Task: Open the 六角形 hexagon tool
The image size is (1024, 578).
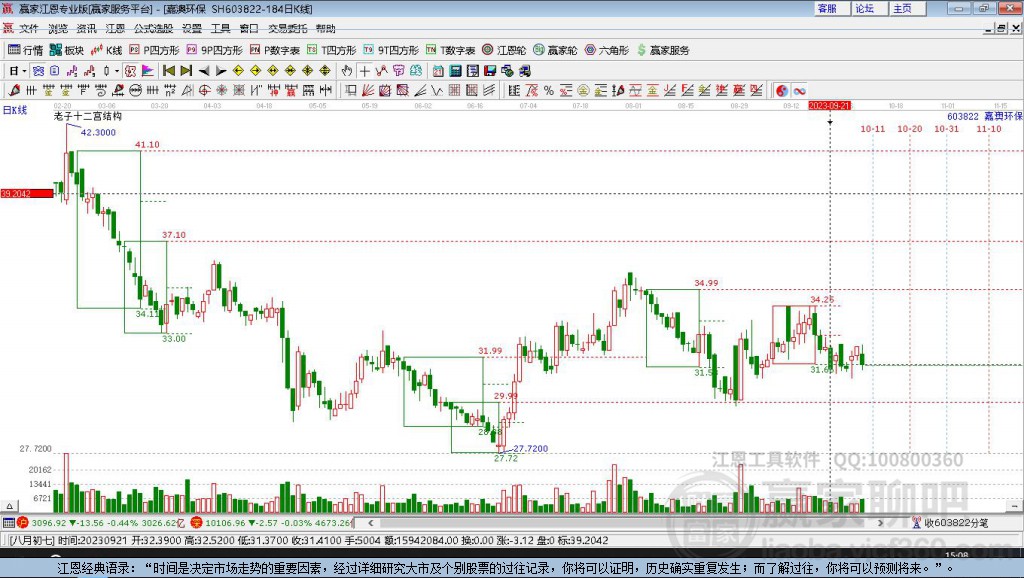Action: pos(607,50)
